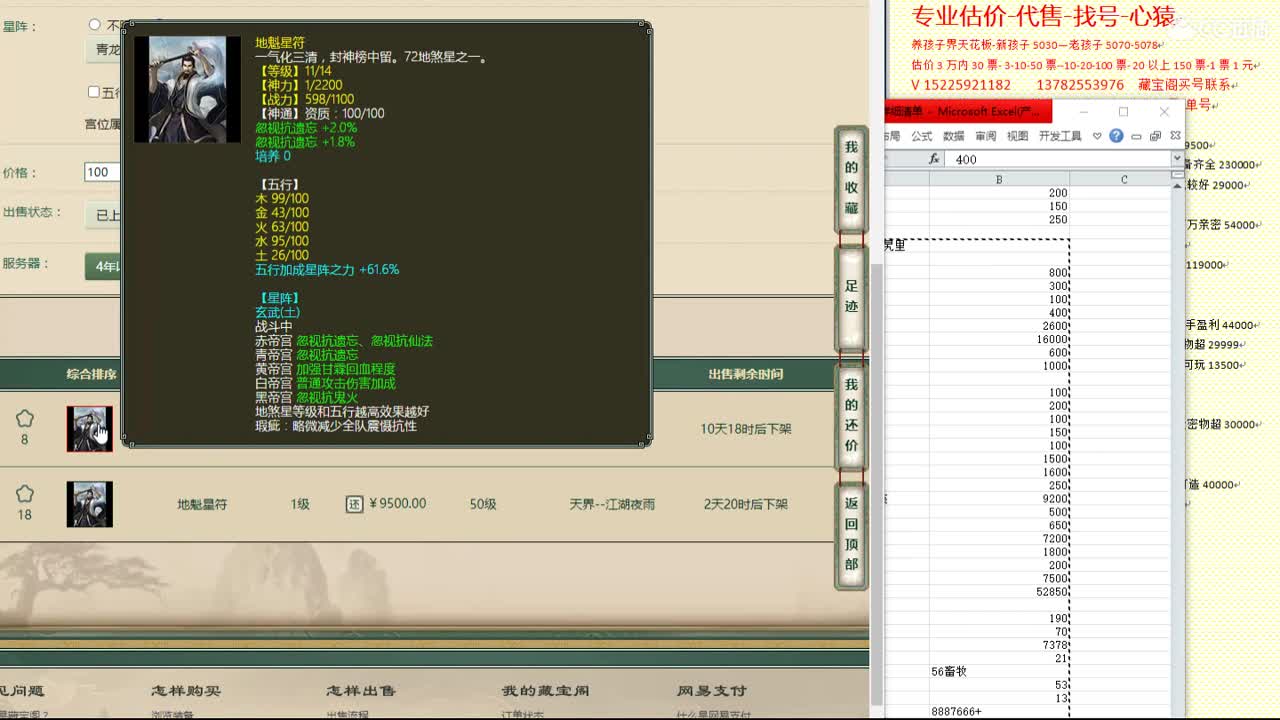
Task: Select Excel cell containing 8887666+
Action: pos(999,712)
